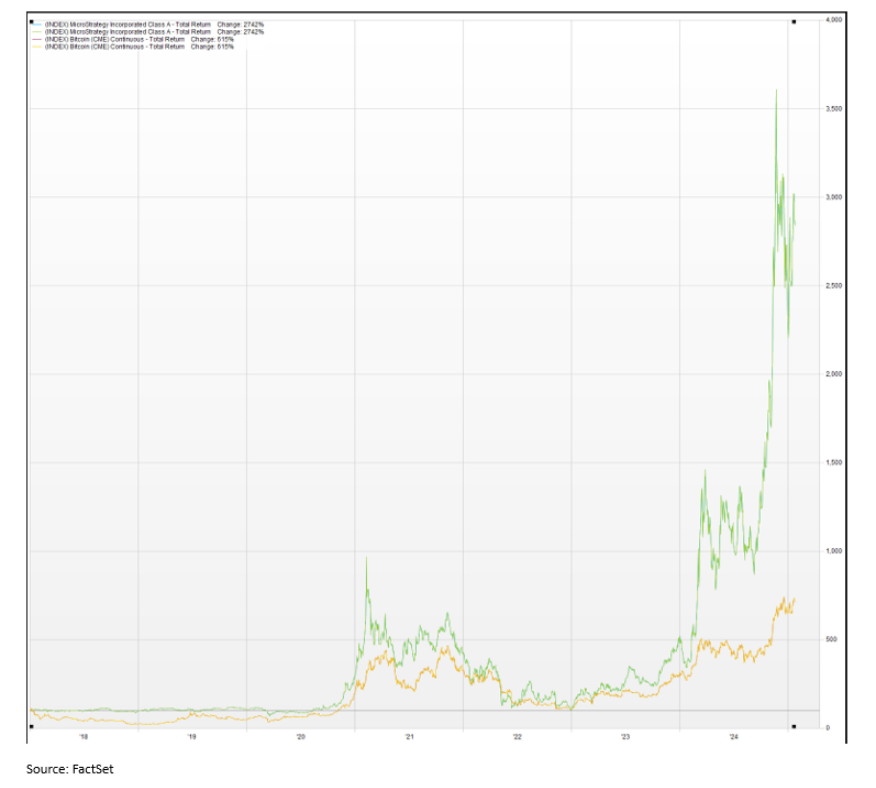Click the black handle left of the blue legend line

[x=31, y=22]
